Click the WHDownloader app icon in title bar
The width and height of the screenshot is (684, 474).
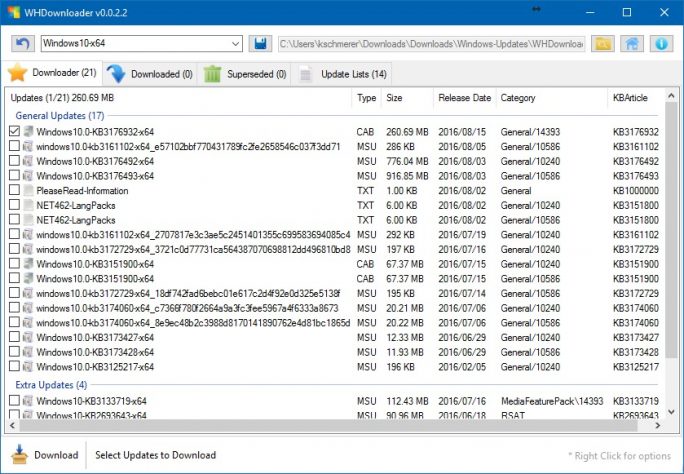(14, 12)
